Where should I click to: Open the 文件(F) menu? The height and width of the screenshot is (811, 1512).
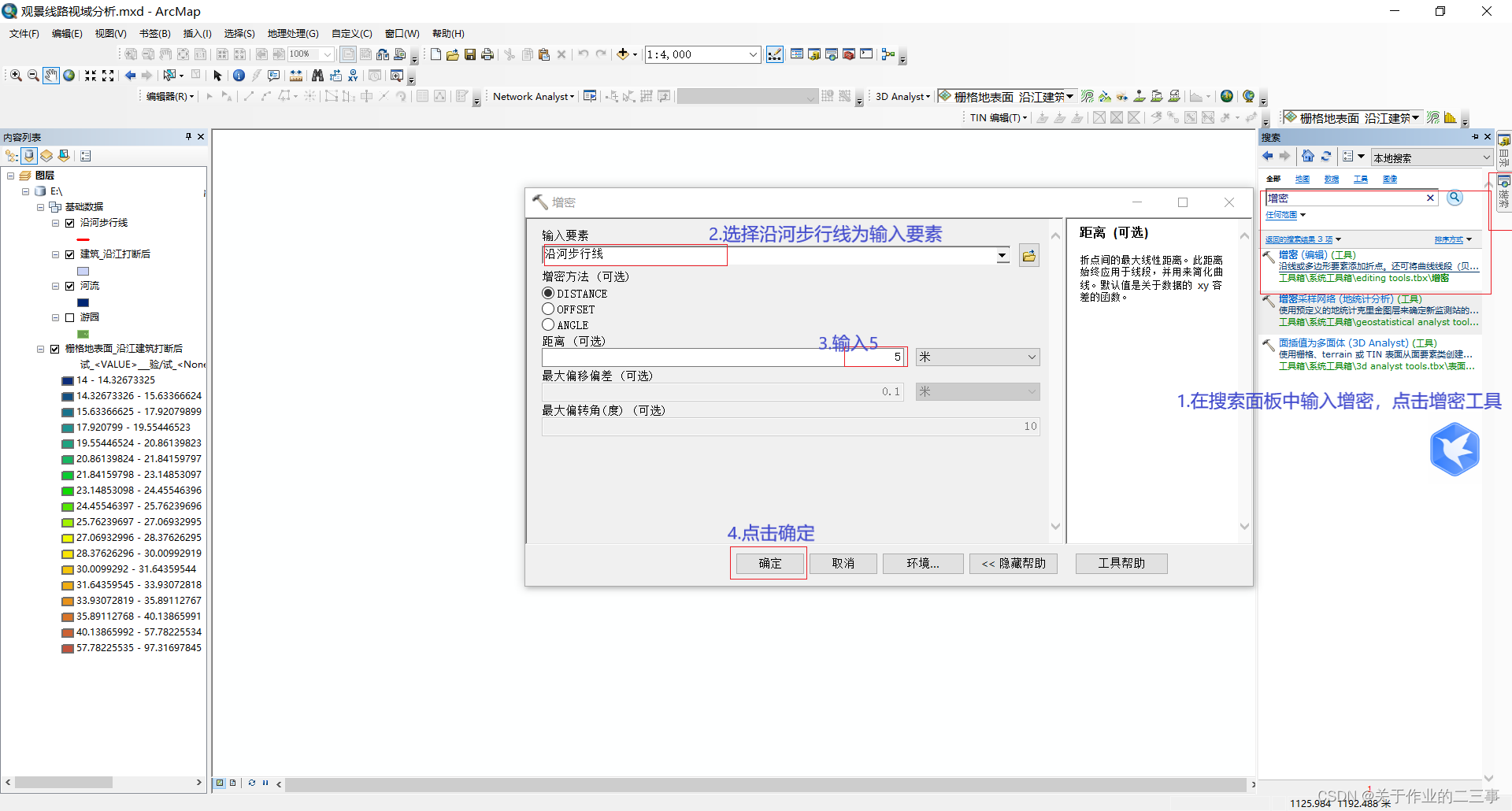point(24,33)
